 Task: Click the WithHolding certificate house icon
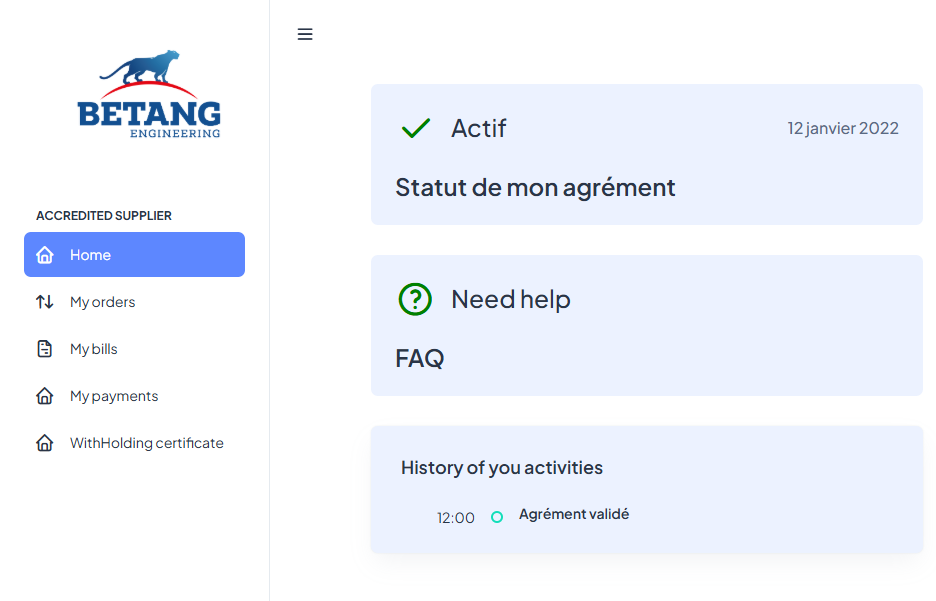[45, 443]
